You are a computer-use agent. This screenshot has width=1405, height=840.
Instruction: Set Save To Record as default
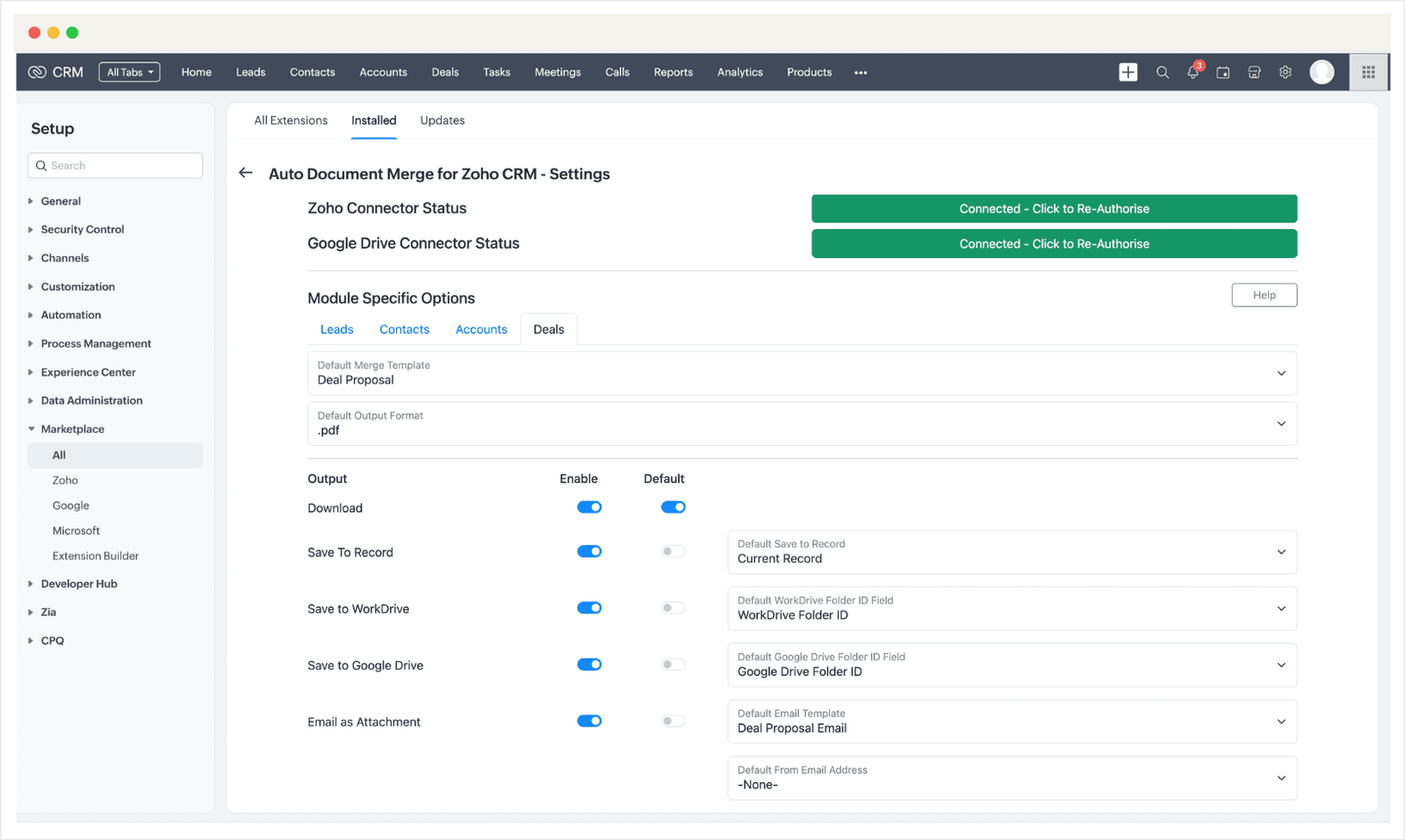point(674,551)
